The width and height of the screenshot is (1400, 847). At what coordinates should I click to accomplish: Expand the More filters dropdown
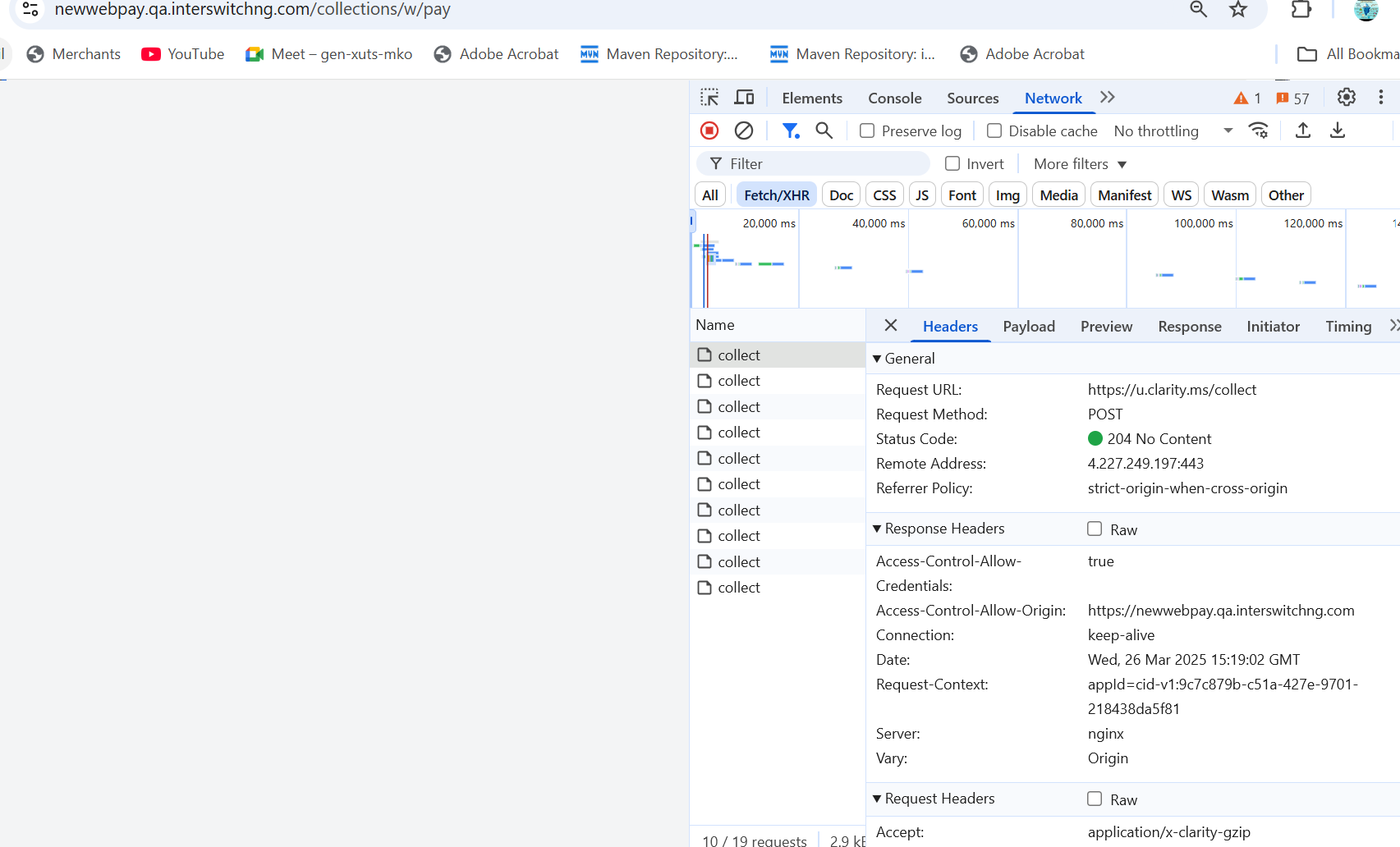coord(1080,164)
